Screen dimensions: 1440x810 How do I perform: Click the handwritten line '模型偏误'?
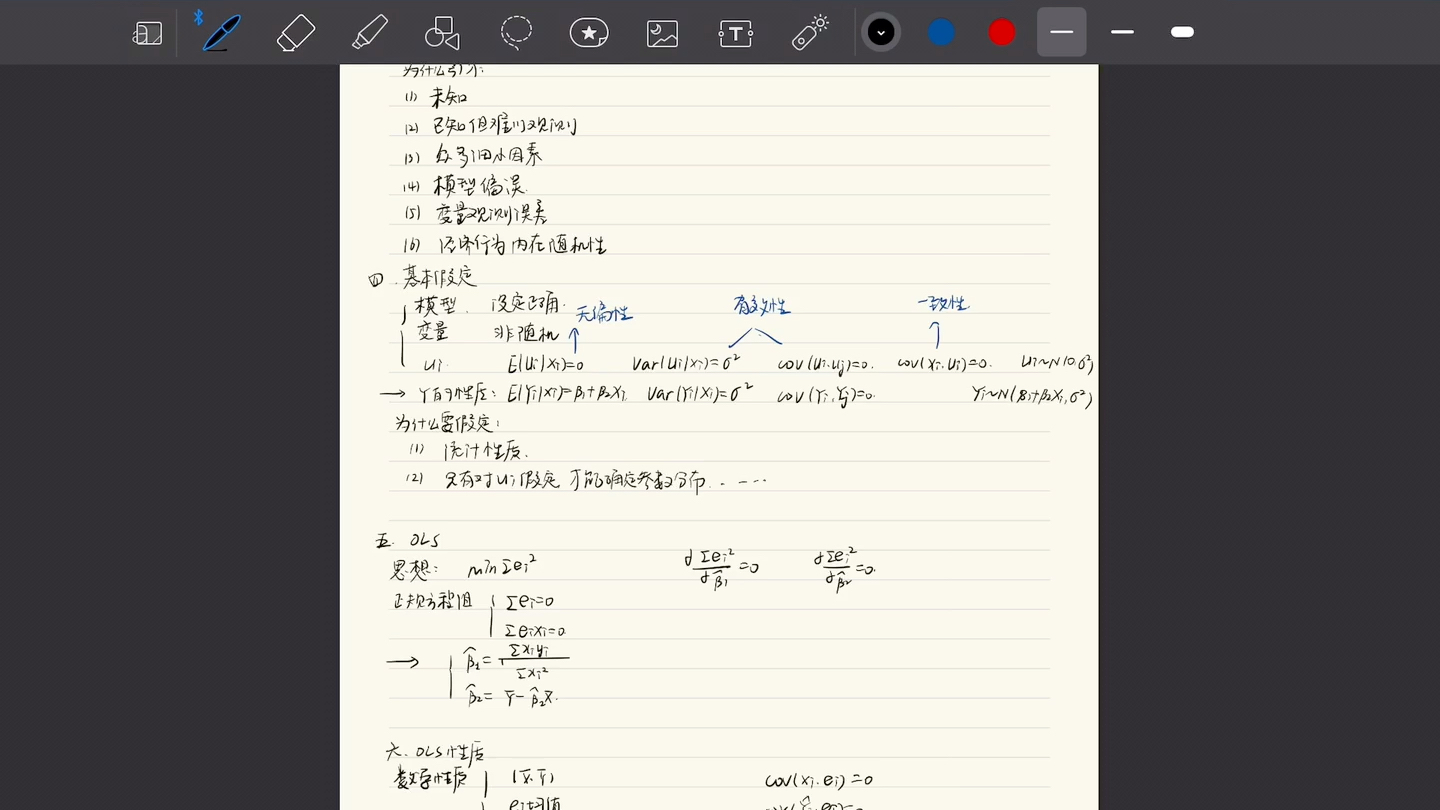tap(479, 185)
